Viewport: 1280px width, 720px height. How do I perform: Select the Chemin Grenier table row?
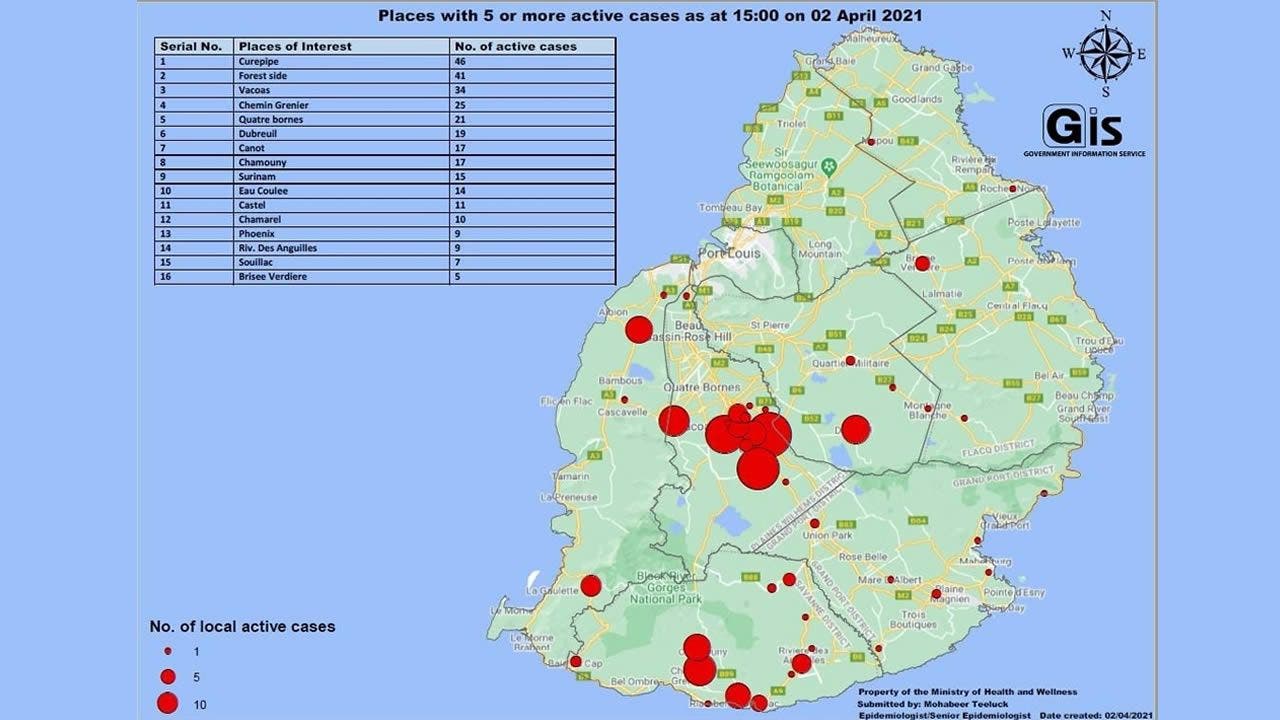click(385, 105)
